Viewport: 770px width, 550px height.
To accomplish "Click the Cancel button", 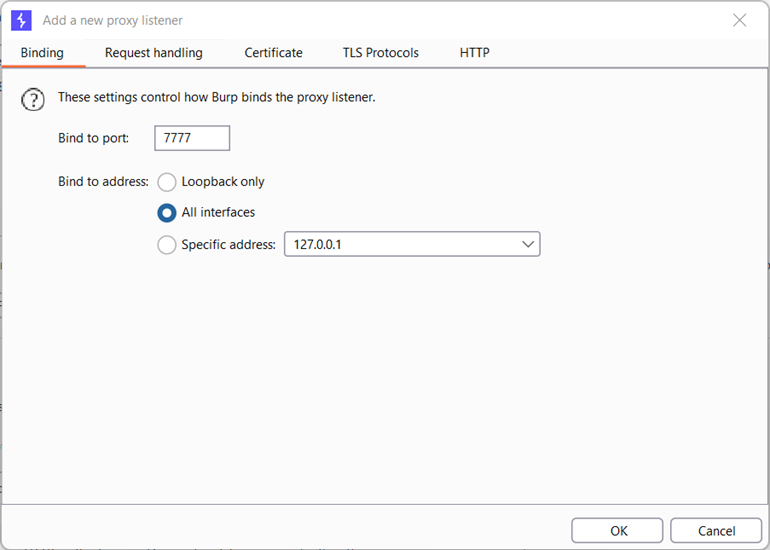I will click(716, 531).
